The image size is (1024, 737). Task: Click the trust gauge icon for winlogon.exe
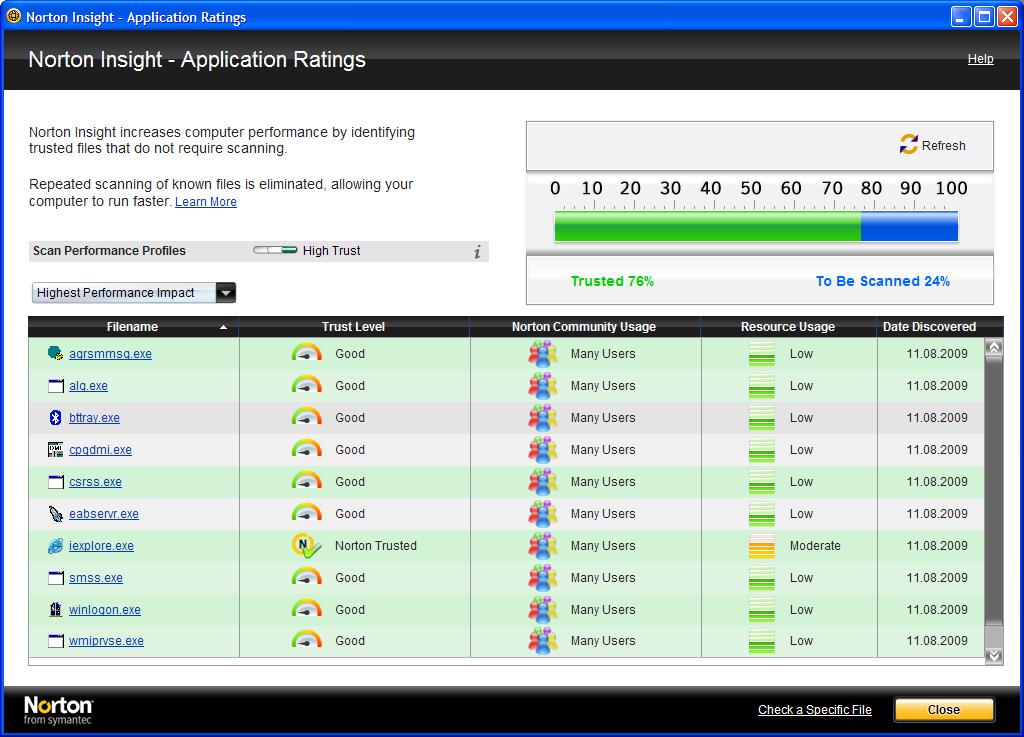(x=306, y=608)
